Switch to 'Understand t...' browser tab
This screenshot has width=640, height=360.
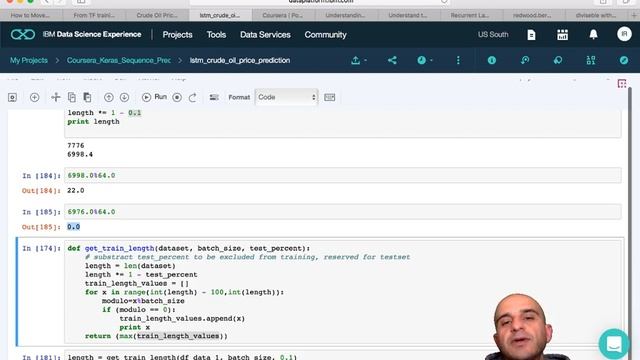(x=409, y=16)
